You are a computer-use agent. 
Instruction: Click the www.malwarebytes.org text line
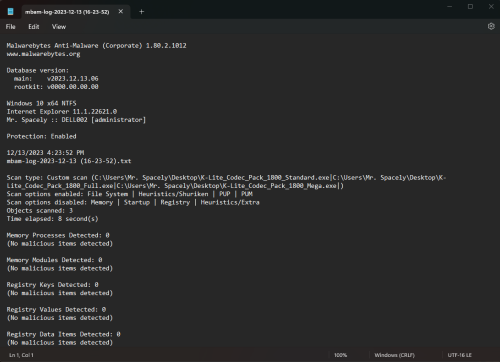(43, 54)
